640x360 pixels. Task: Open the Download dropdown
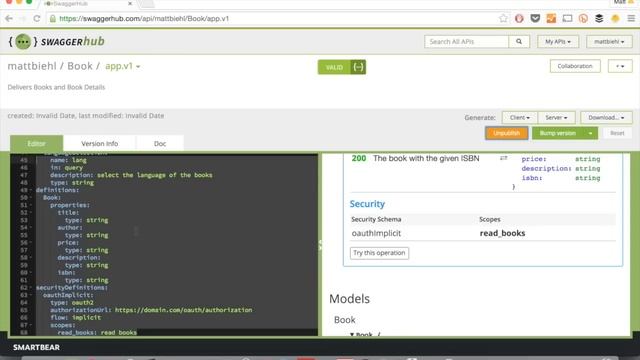[x=606, y=118]
